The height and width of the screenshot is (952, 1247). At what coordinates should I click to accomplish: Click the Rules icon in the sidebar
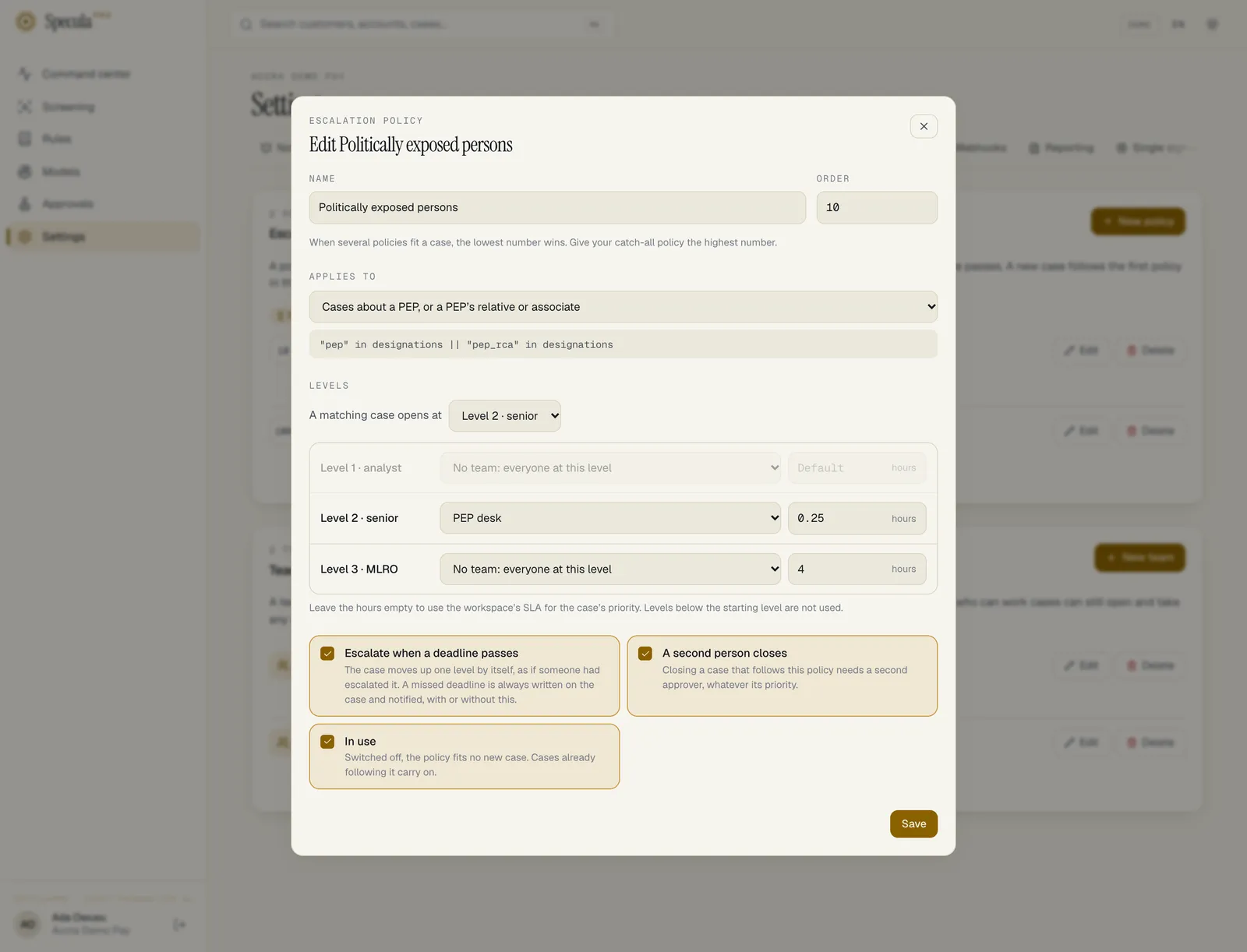[25, 139]
